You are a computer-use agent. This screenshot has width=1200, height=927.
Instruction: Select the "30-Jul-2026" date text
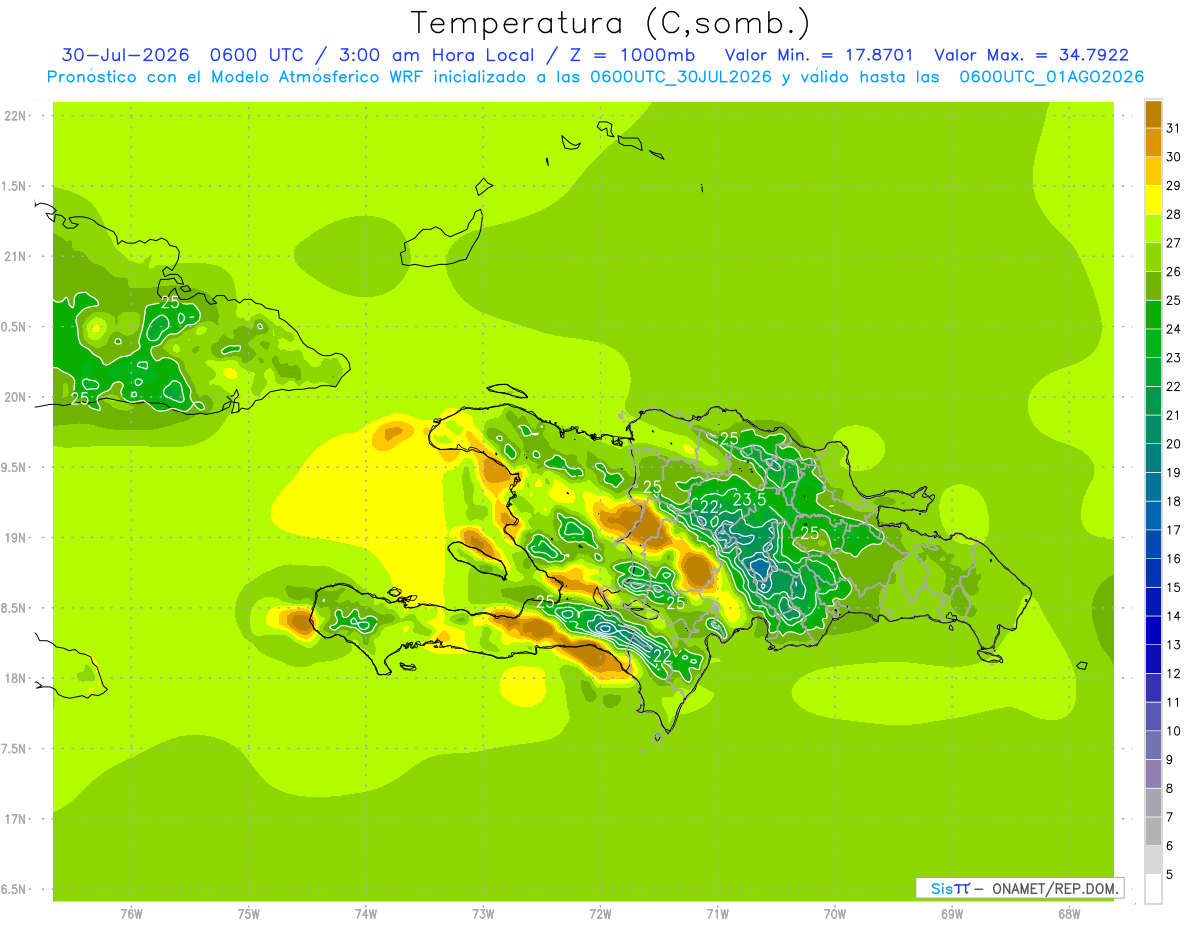coord(126,55)
